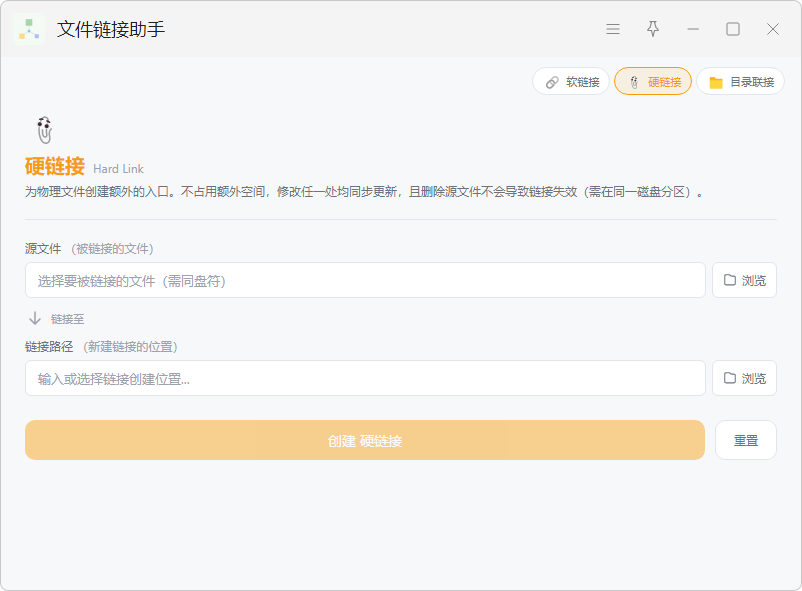The height and width of the screenshot is (591, 802).
Task: Select the 硬链接 tab
Action: point(653,81)
